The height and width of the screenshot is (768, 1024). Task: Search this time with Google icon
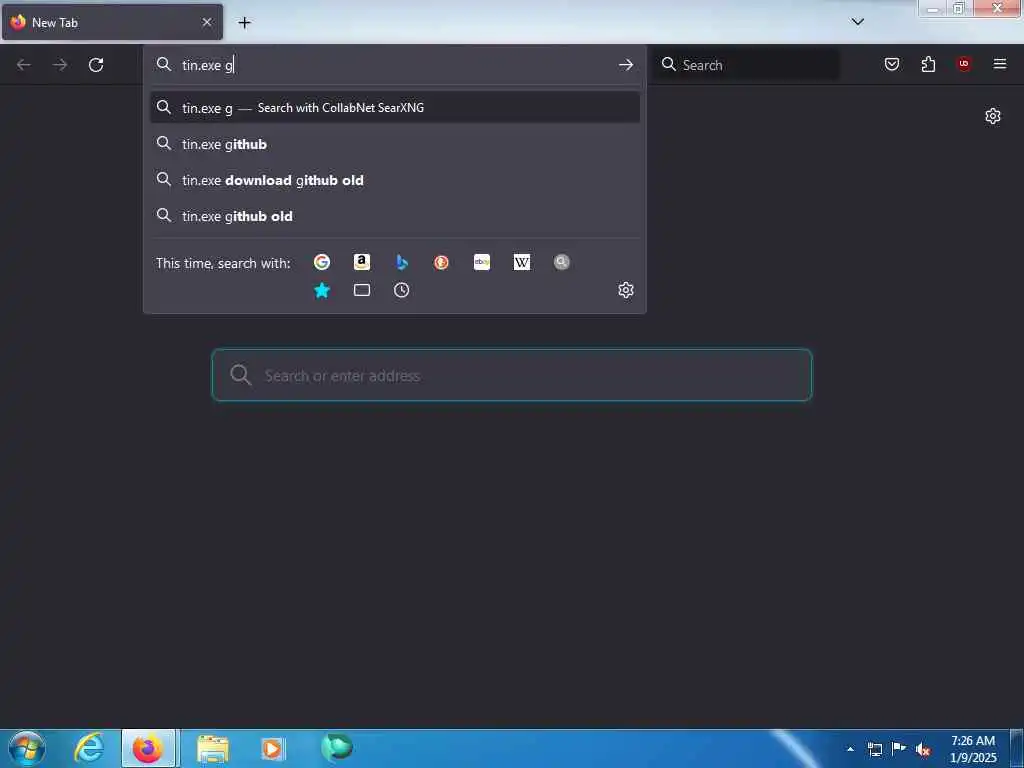coord(321,262)
